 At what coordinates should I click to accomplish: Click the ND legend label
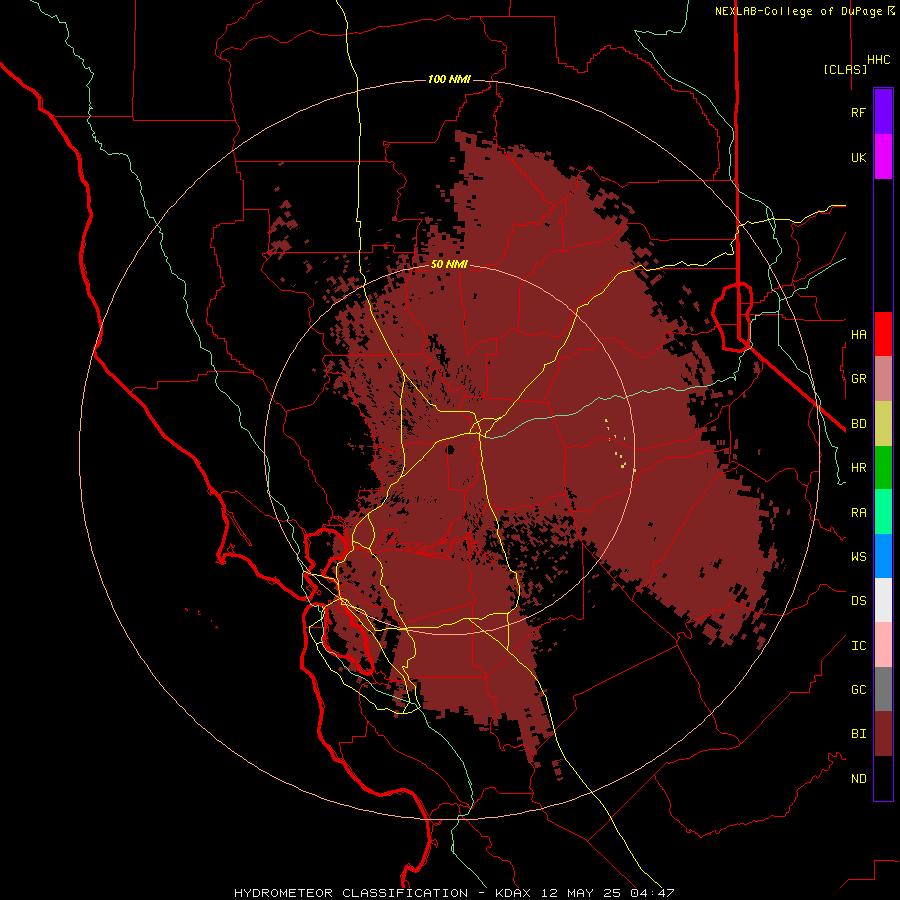click(x=858, y=778)
